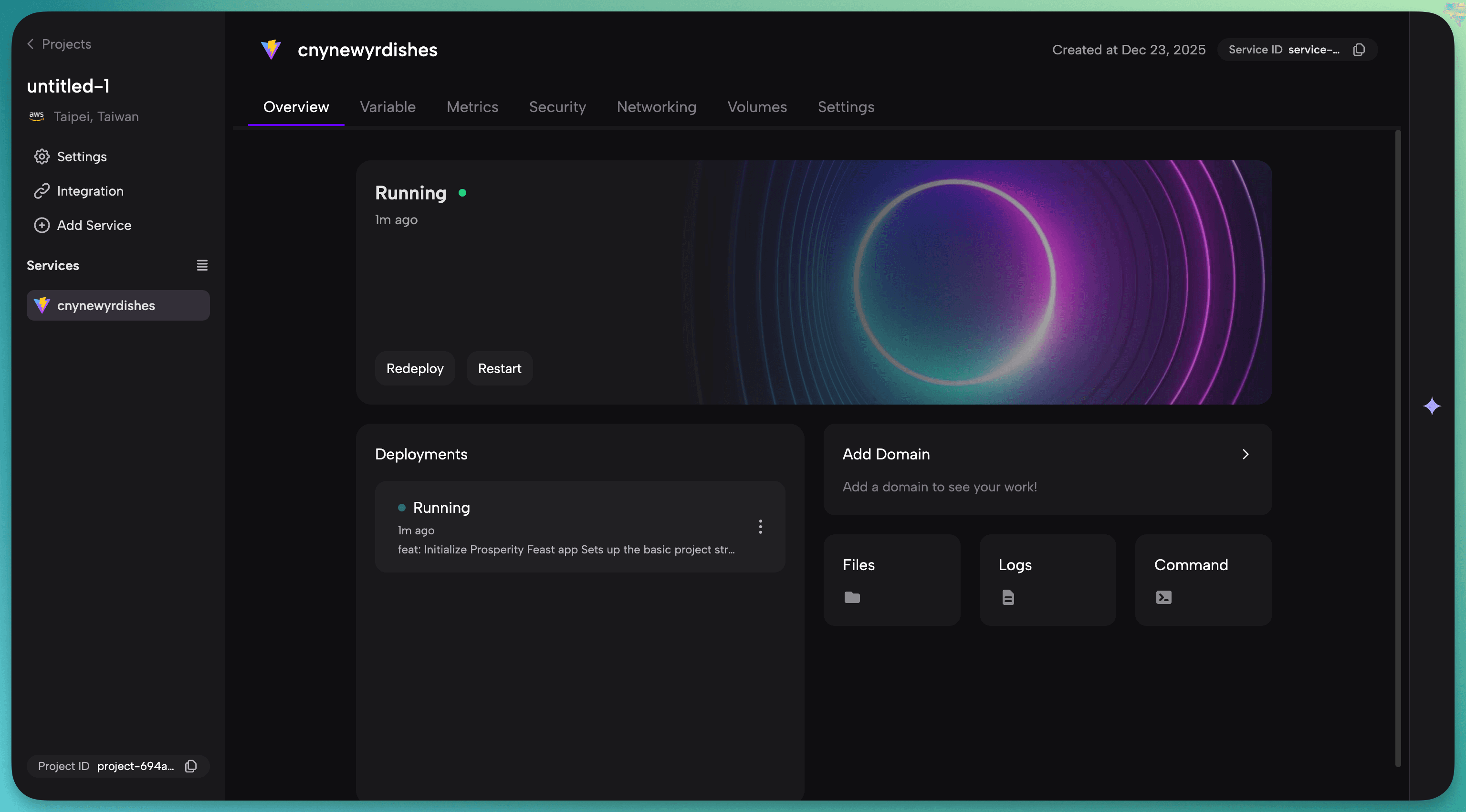
Task: Open the deployment's three-dot options menu
Action: click(x=760, y=526)
